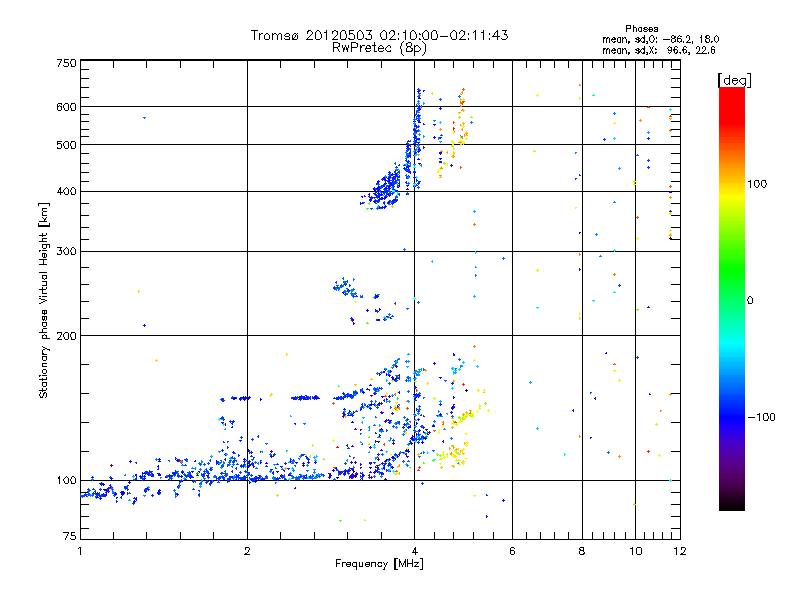Screen dimensions: 800x600
Task: Click the '100' colorbar tick label
Action: (x=757, y=184)
